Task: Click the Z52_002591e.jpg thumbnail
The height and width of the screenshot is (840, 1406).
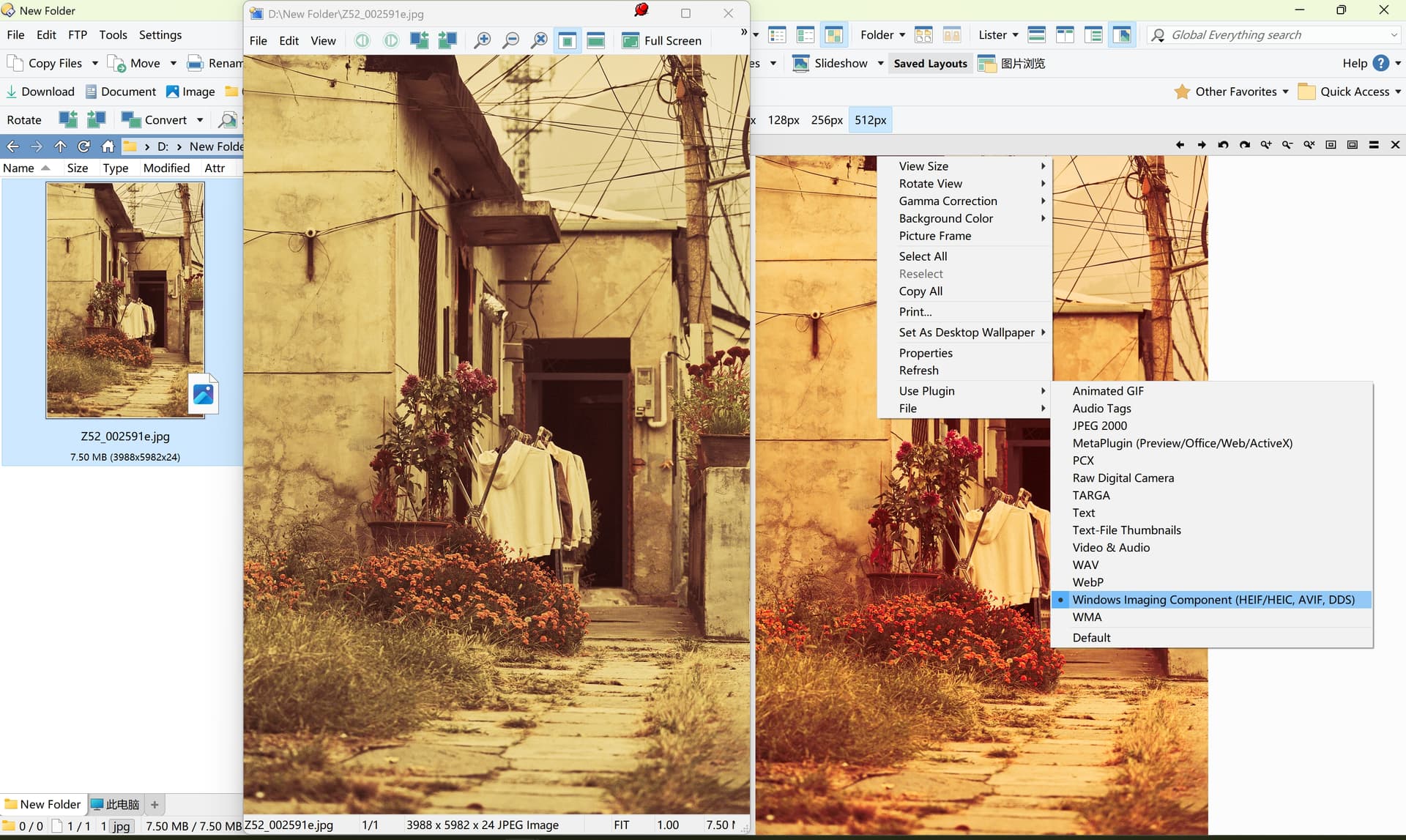Action: pos(125,300)
